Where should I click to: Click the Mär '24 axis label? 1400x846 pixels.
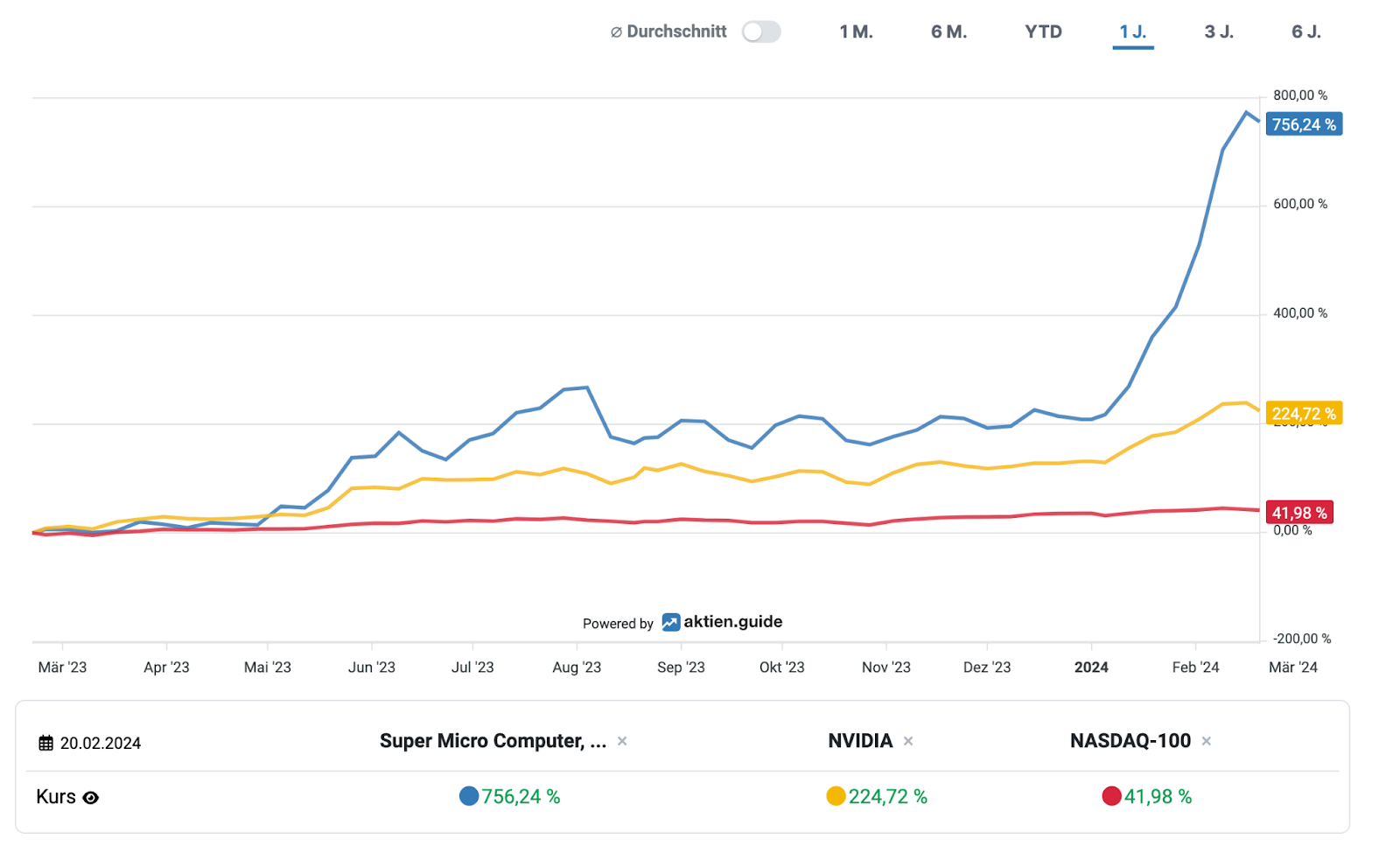pos(1293,668)
